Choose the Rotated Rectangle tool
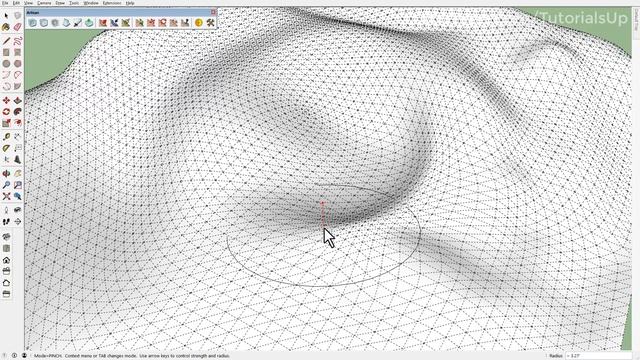The height and width of the screenshot is (360, 640). pyautogui.click(x=18, y=52)
